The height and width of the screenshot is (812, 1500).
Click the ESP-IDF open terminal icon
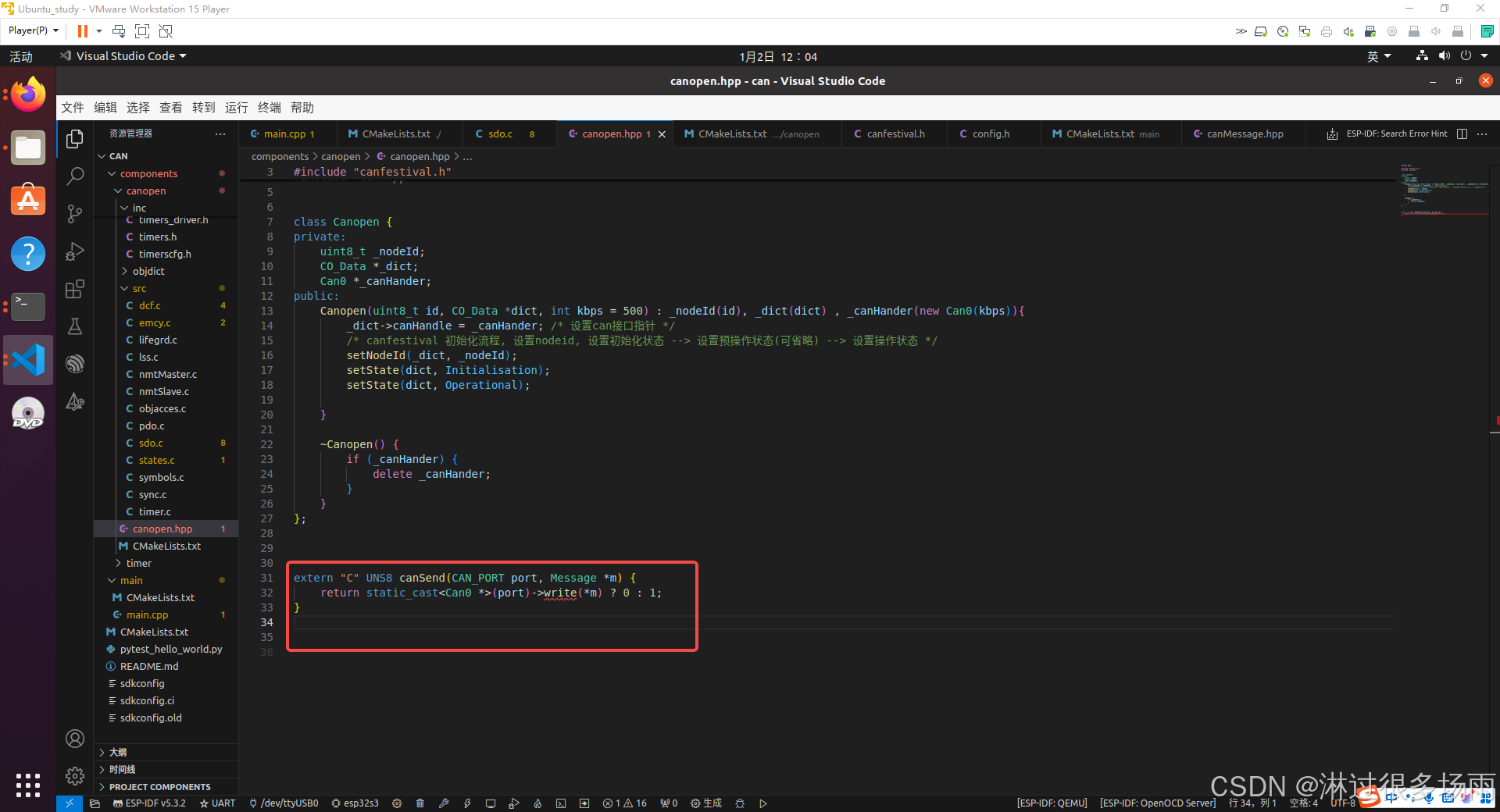pos(561,803)
